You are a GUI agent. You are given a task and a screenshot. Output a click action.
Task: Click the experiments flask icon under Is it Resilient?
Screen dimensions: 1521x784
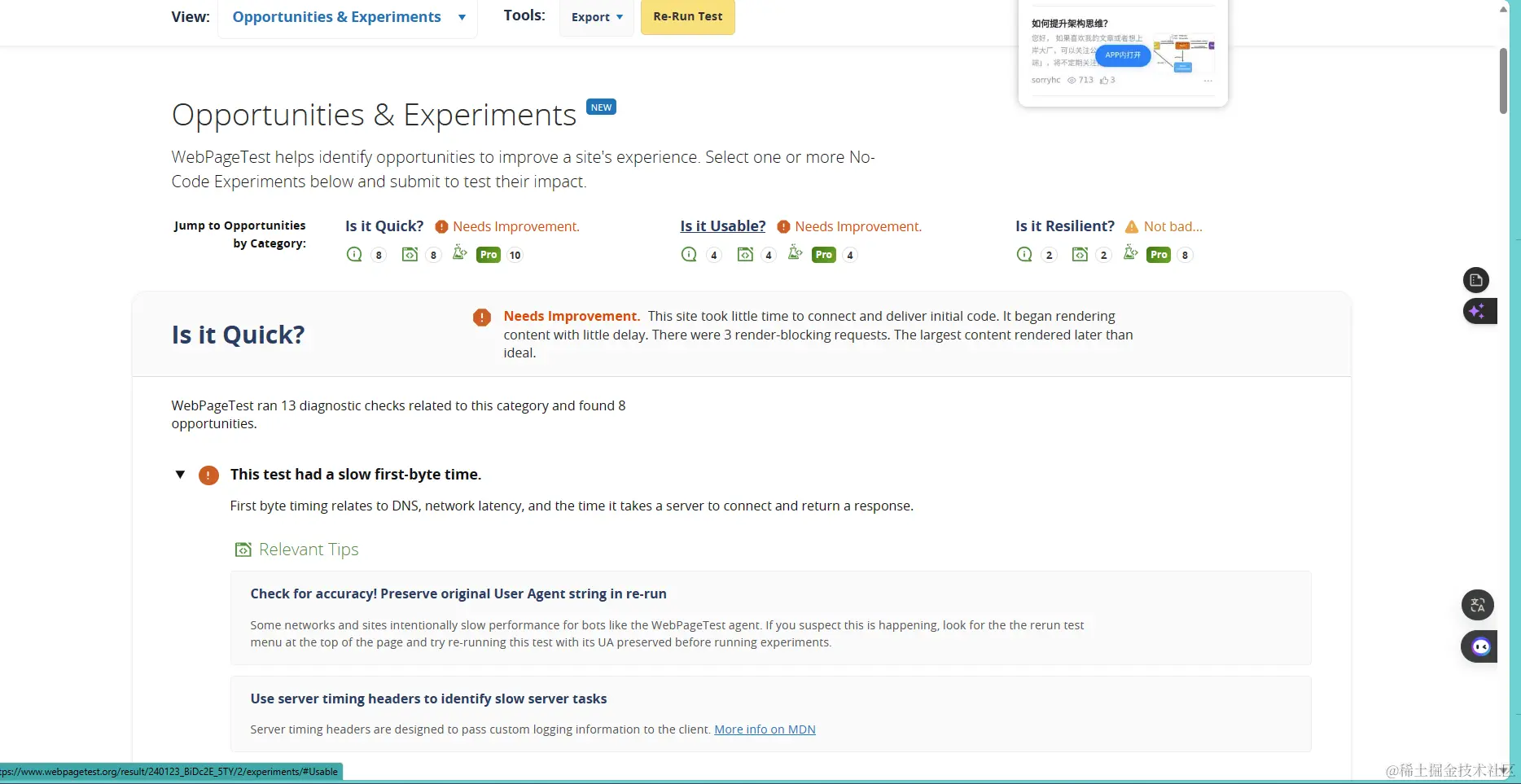coord(1131,253)
